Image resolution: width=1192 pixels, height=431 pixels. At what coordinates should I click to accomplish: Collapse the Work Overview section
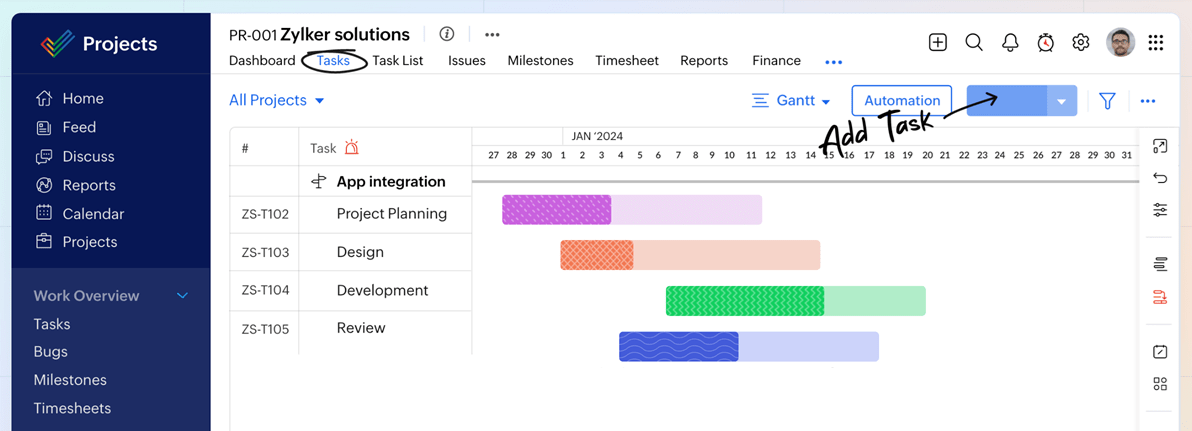182,296
